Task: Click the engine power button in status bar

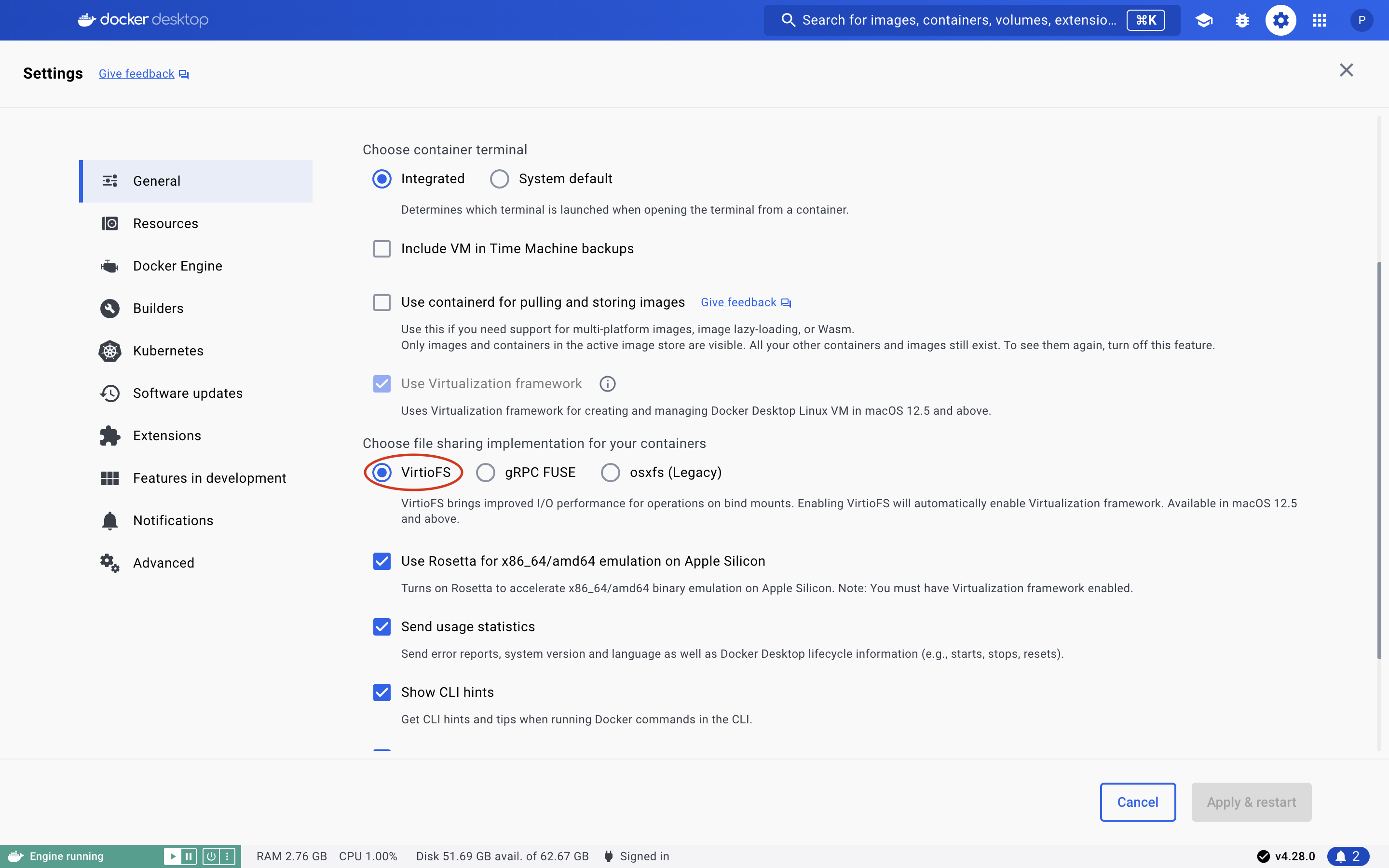Action: (x=211, y=856)
